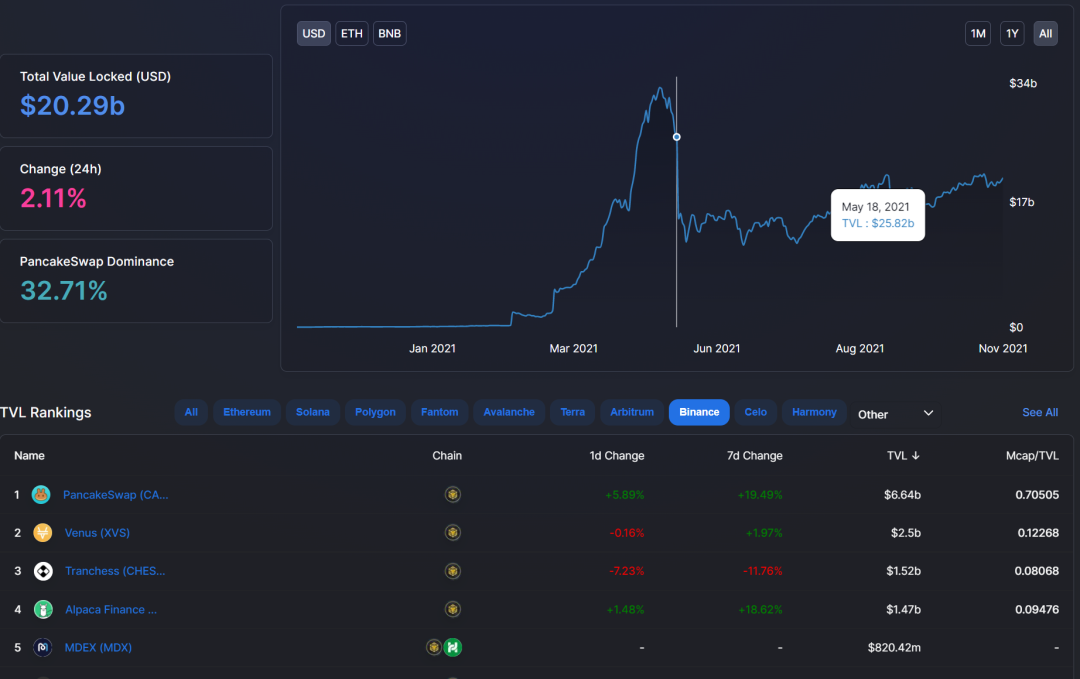
Task: Click the Change (24h) 2.11% card
Action: click(x=136, y=188)
